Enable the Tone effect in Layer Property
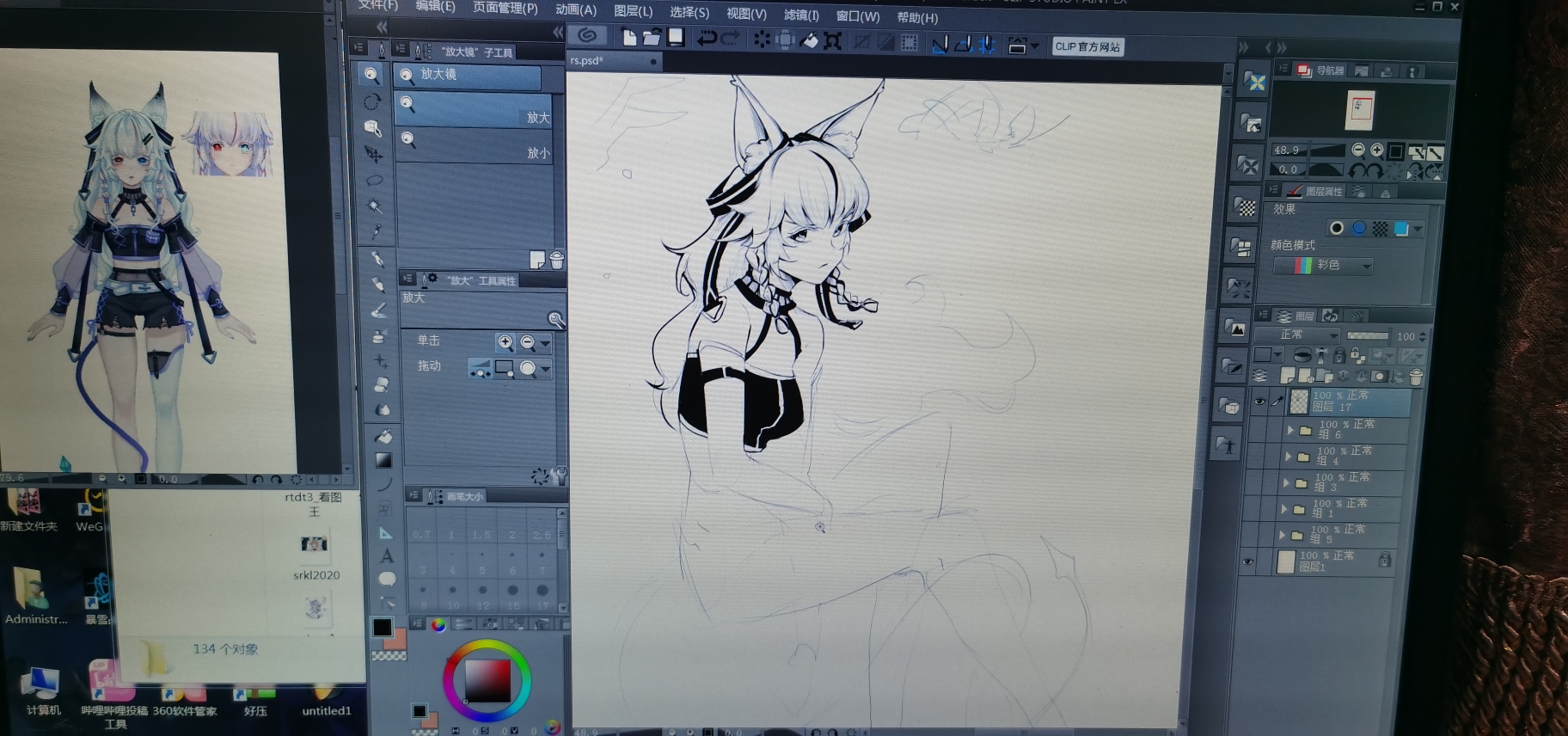 tap(1380, 228)
